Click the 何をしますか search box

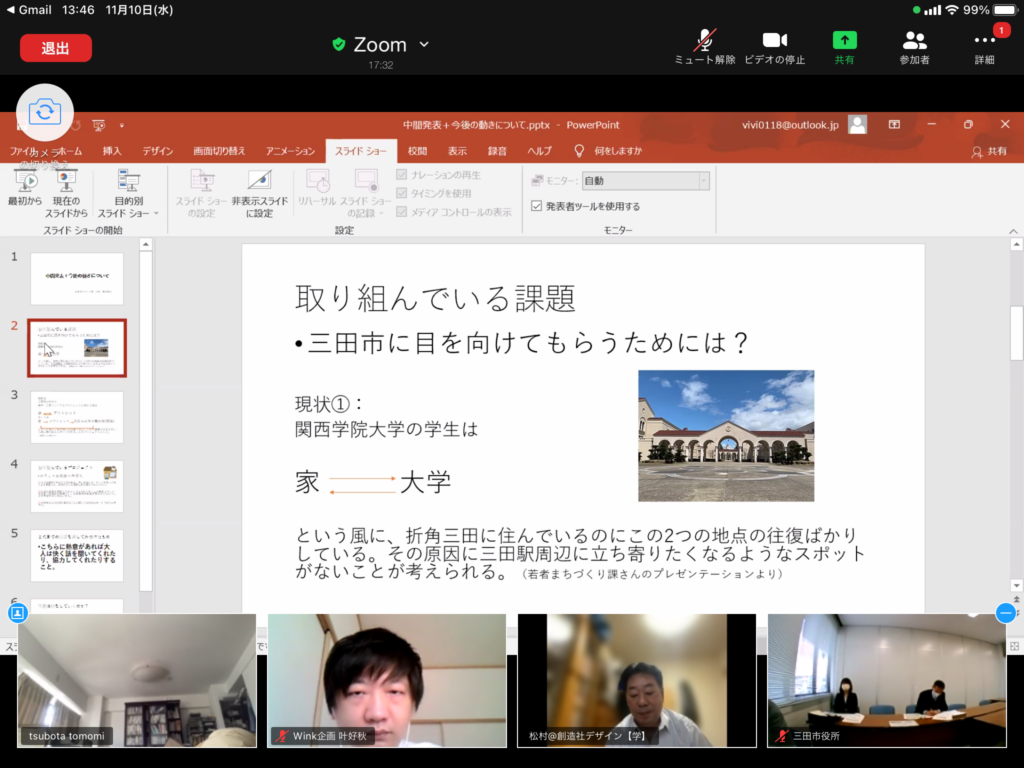tap(617, 151)
